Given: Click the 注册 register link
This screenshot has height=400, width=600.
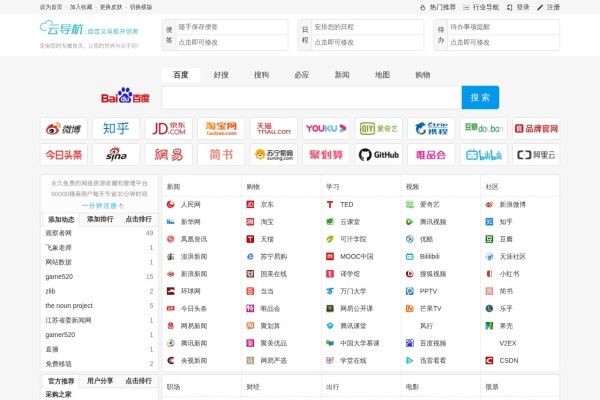Looking at the screenshot, I should point(548,7).
